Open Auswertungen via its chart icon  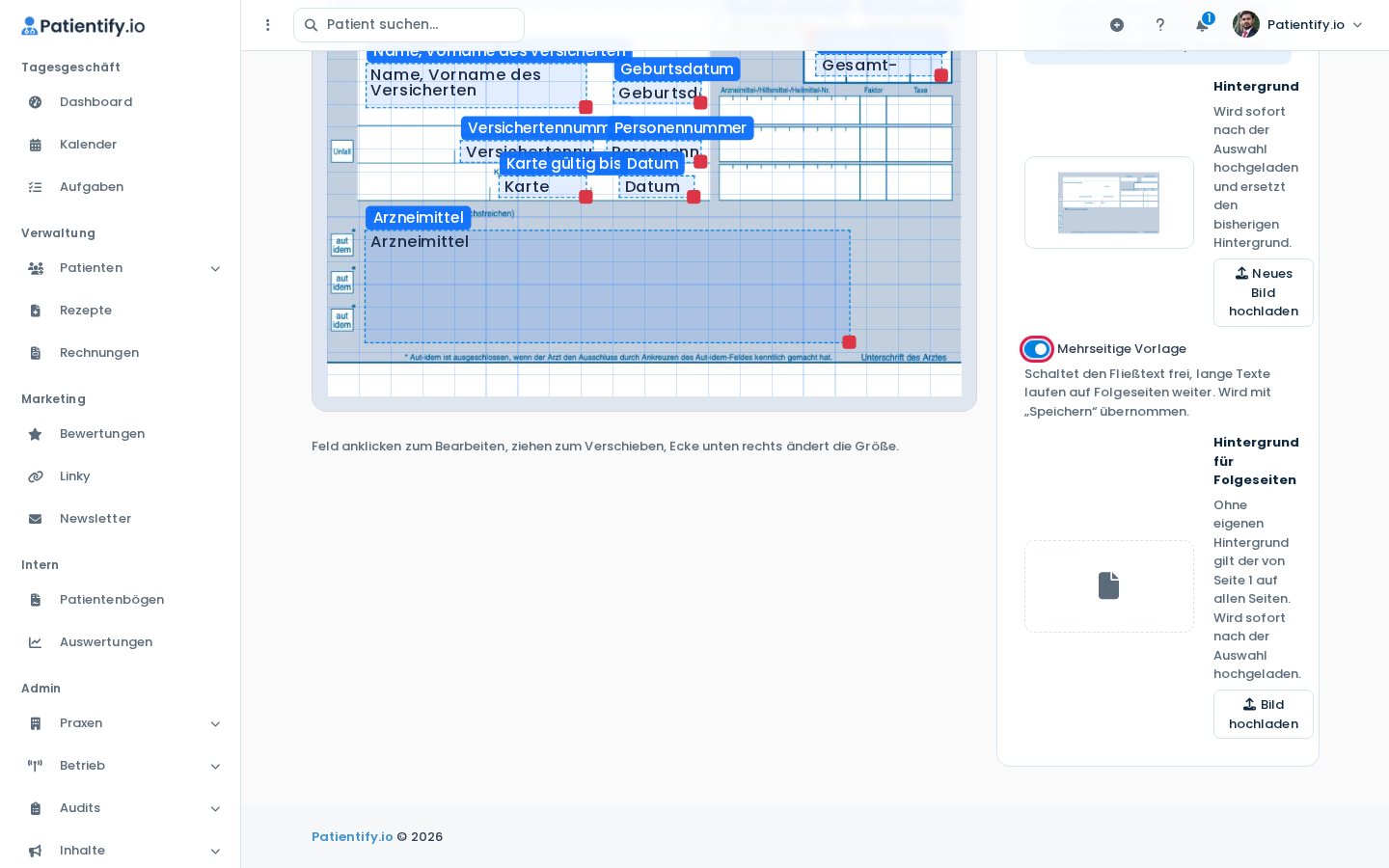click(x=36, y=642)
